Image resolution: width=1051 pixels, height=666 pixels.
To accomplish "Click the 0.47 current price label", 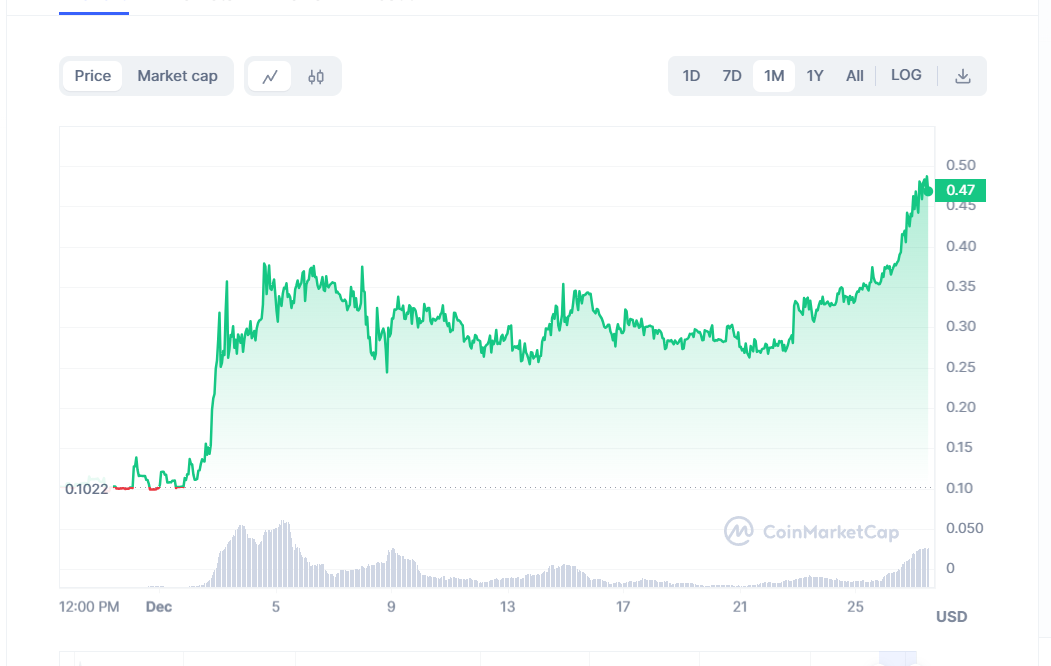I will point(960,190).
